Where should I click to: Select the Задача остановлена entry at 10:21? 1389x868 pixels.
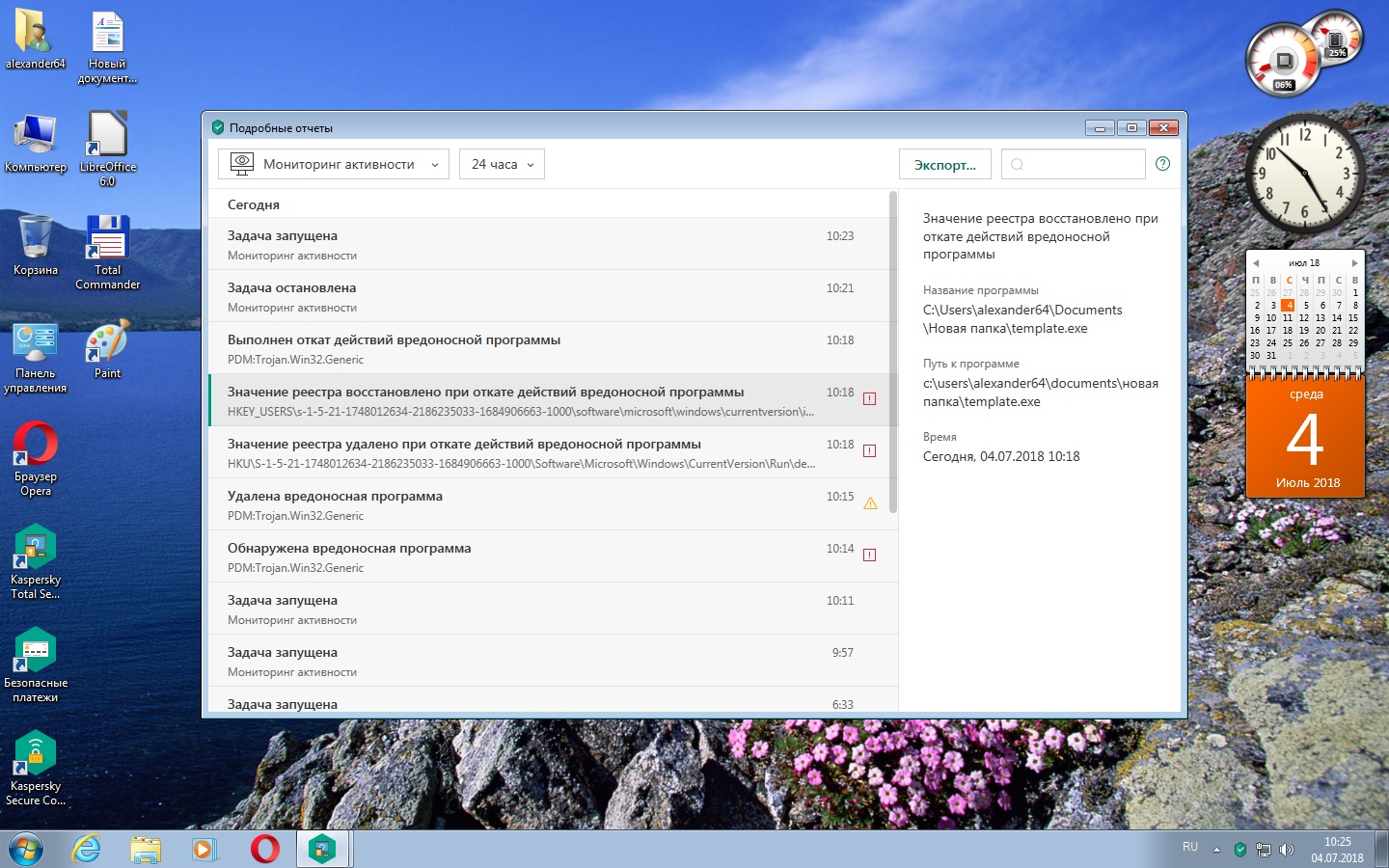pos(521,296)
